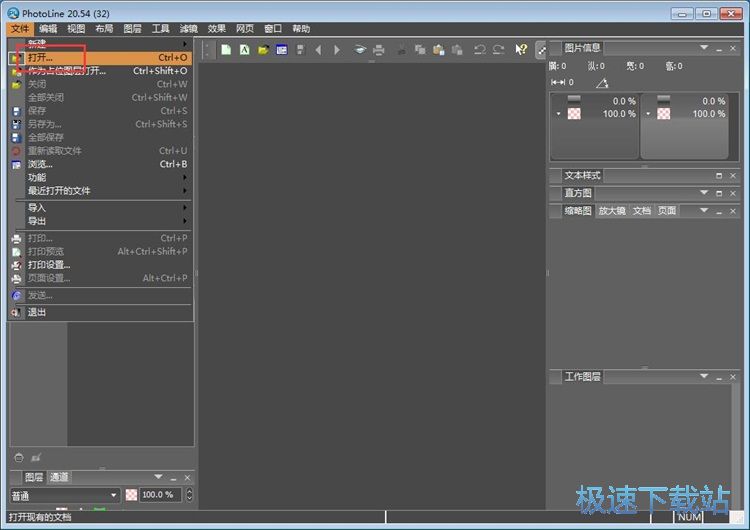750x530 pixels.
Task: Click the redo arrow icon in toolbar
Action: pyautogui.click(x=498, y=49)
